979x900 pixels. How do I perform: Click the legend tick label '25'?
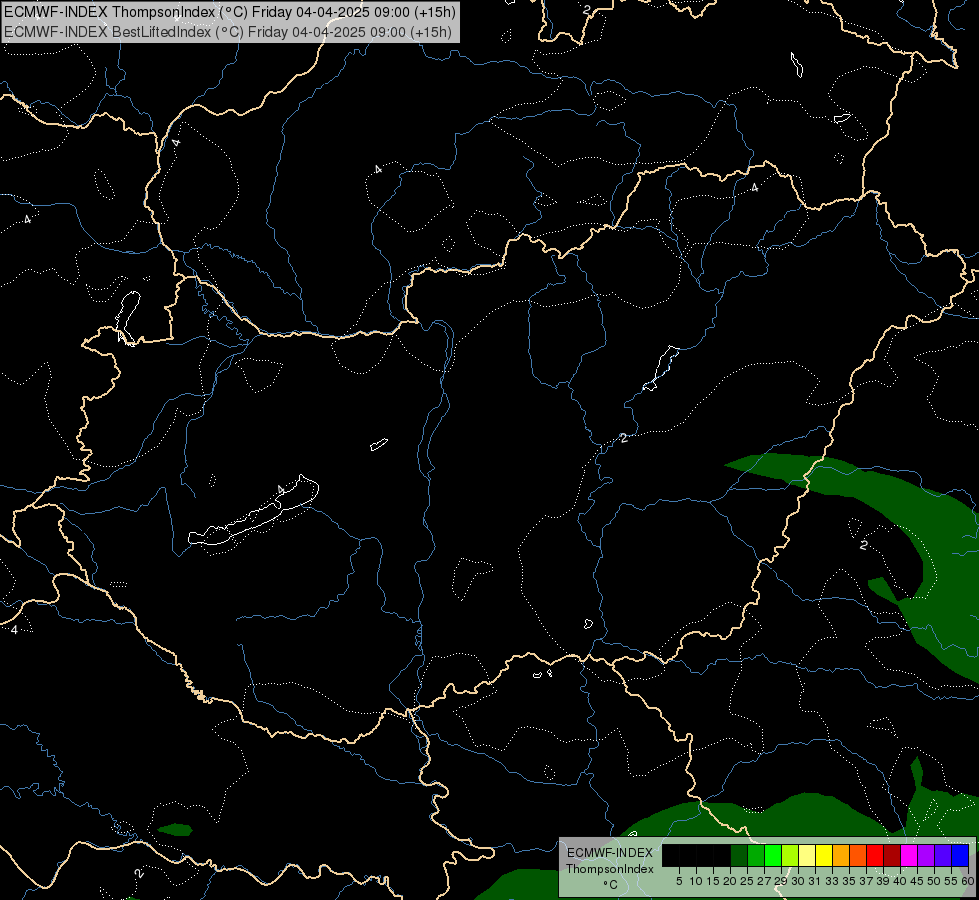747,881
